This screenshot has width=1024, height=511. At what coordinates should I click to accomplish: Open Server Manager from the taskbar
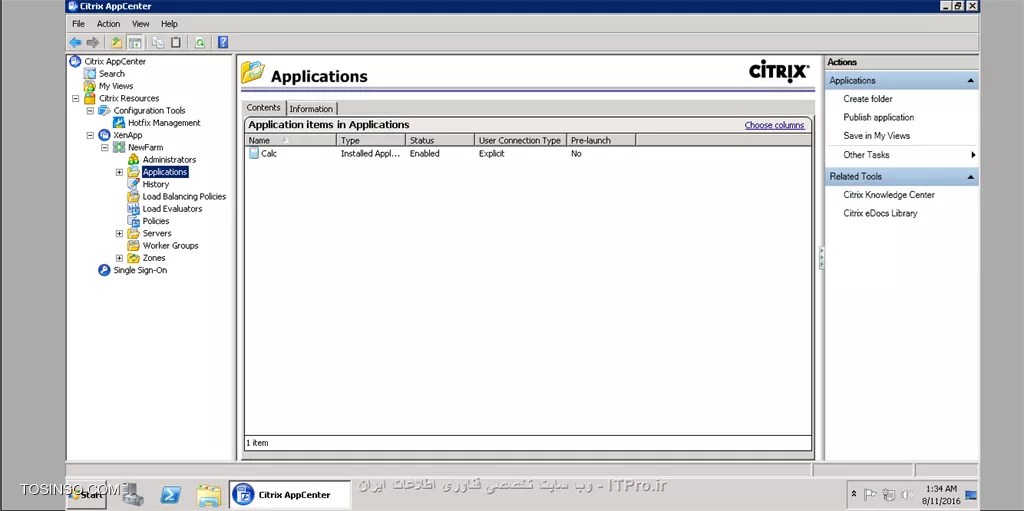[133, 495]
